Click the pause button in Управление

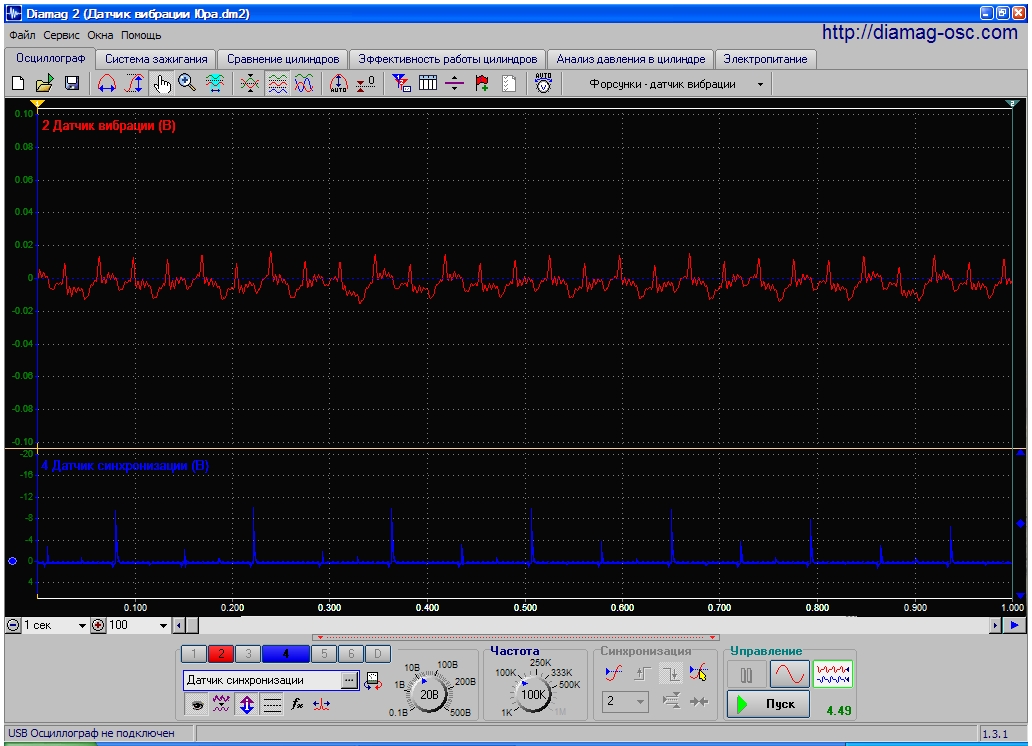point(746,675)
